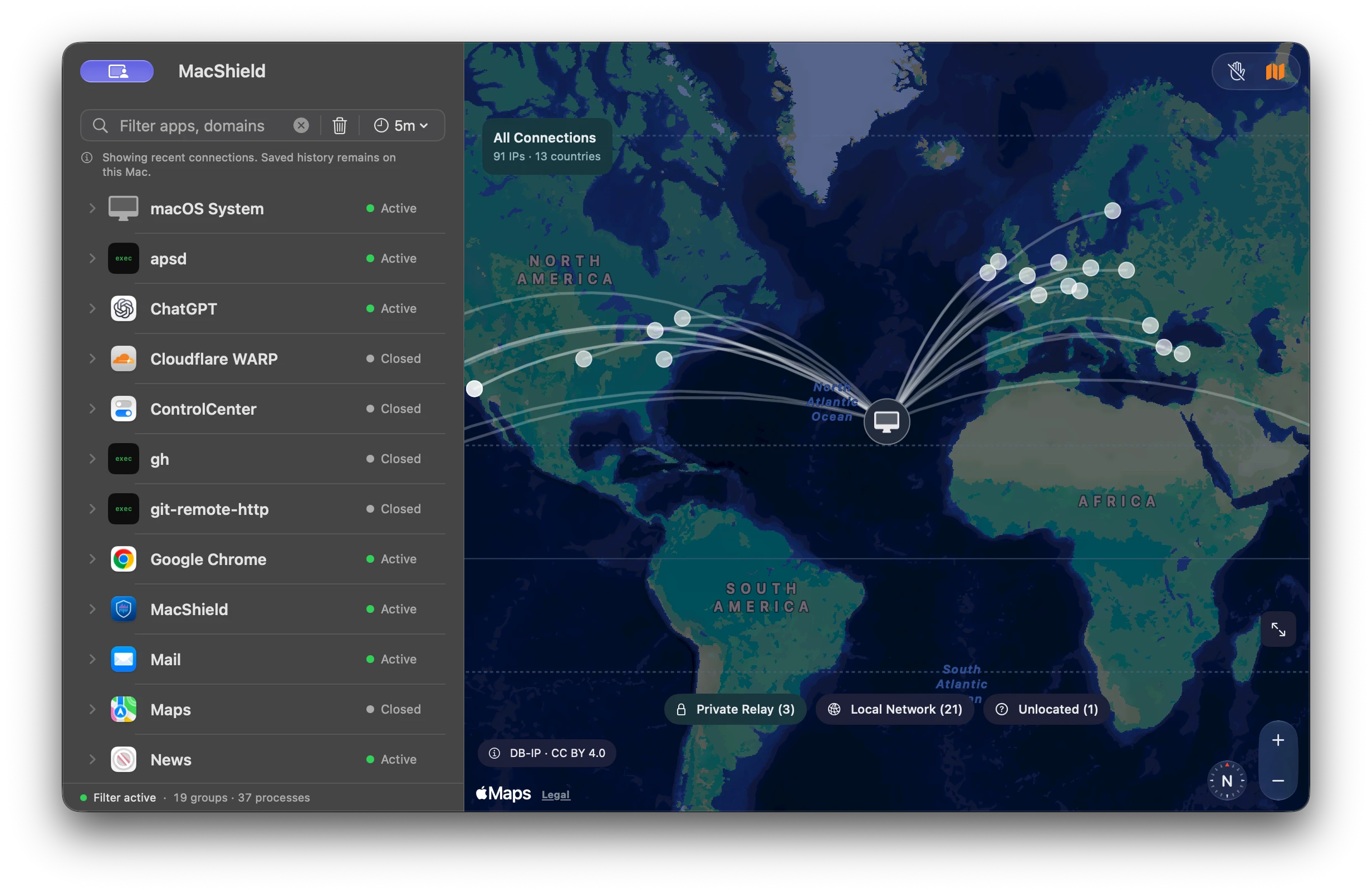This screenshot has height=894, width=1372.
Task: Click the Cloudflare WARP app icon
Action: click(x=124, y=358)
